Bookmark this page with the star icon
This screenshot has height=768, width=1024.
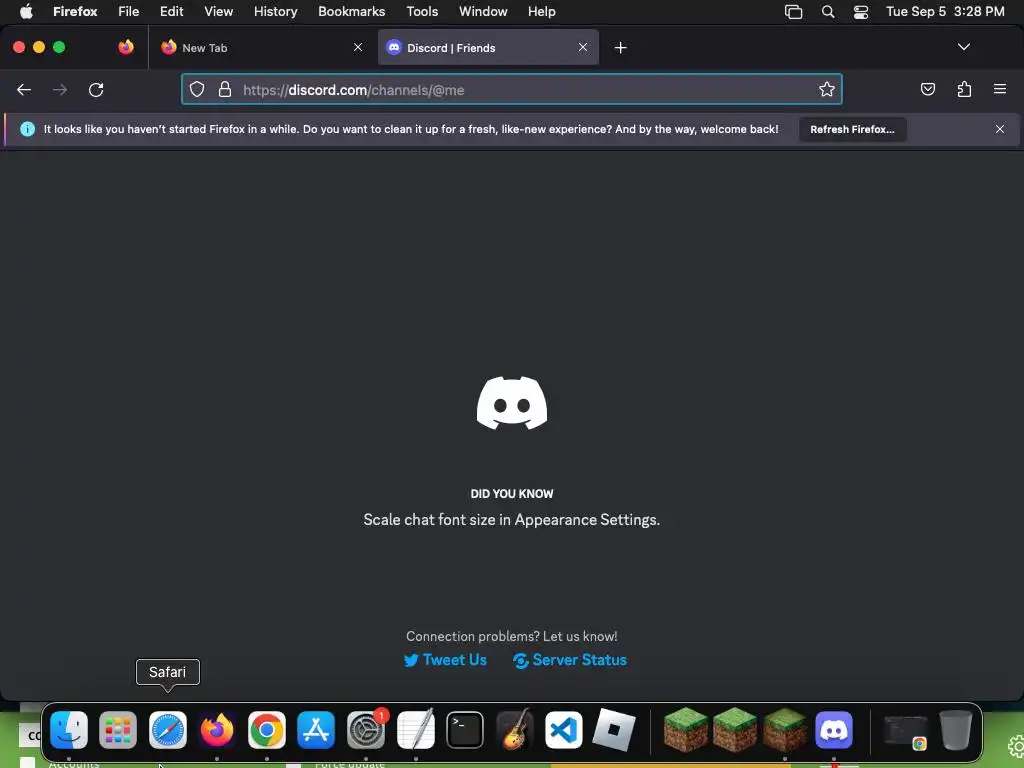pos(826,89)
